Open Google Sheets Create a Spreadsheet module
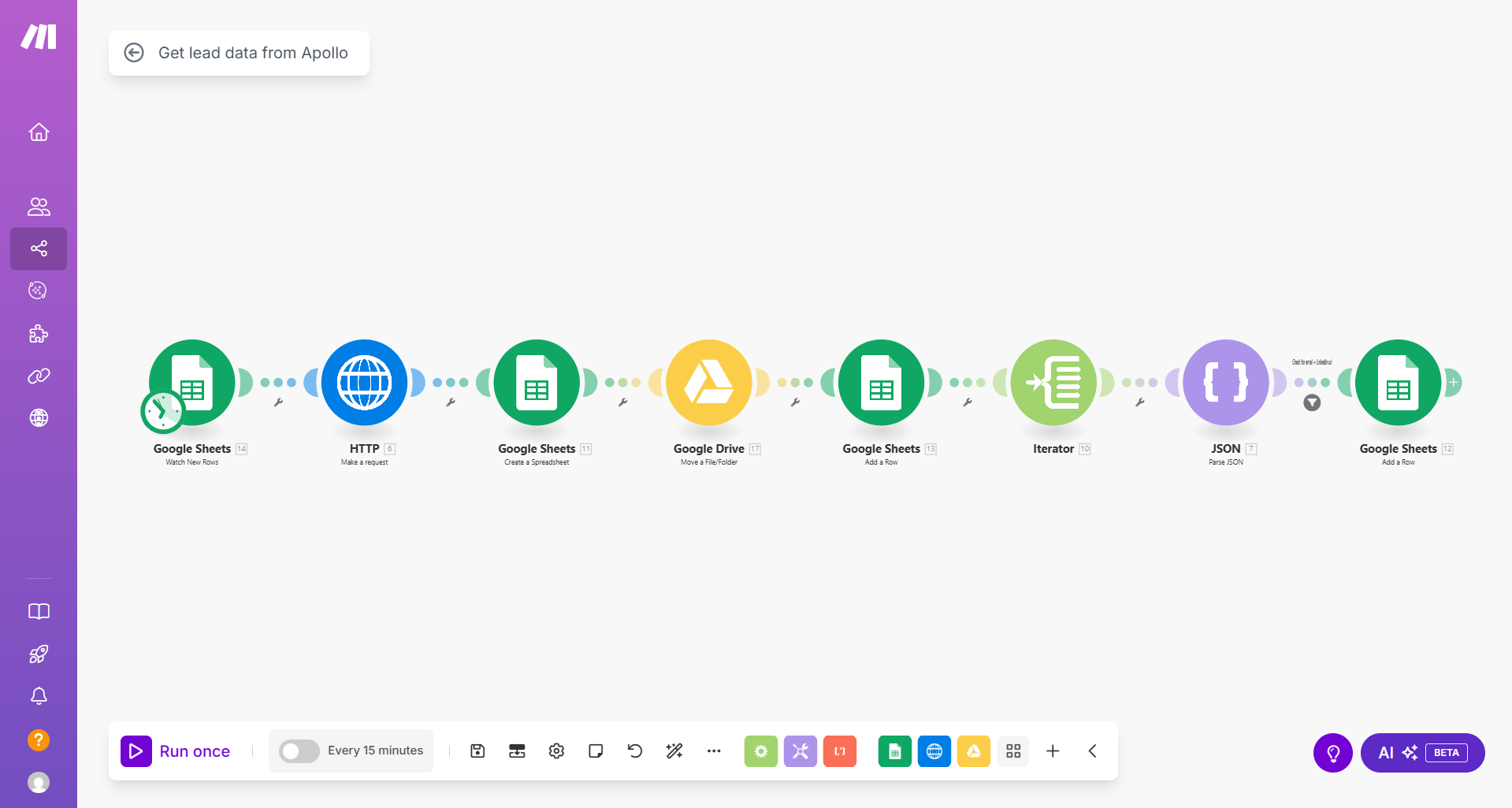 pyautogui.click(x=537, y=383)
